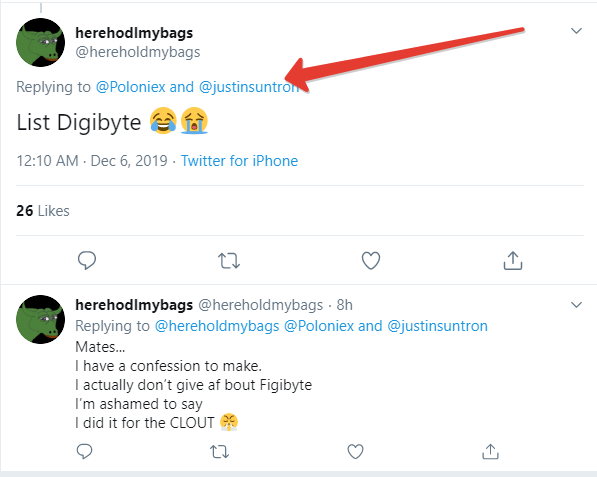Click herehodlmybags display name in top tweet
Viewport: 597px width, 477px height.
134,33
